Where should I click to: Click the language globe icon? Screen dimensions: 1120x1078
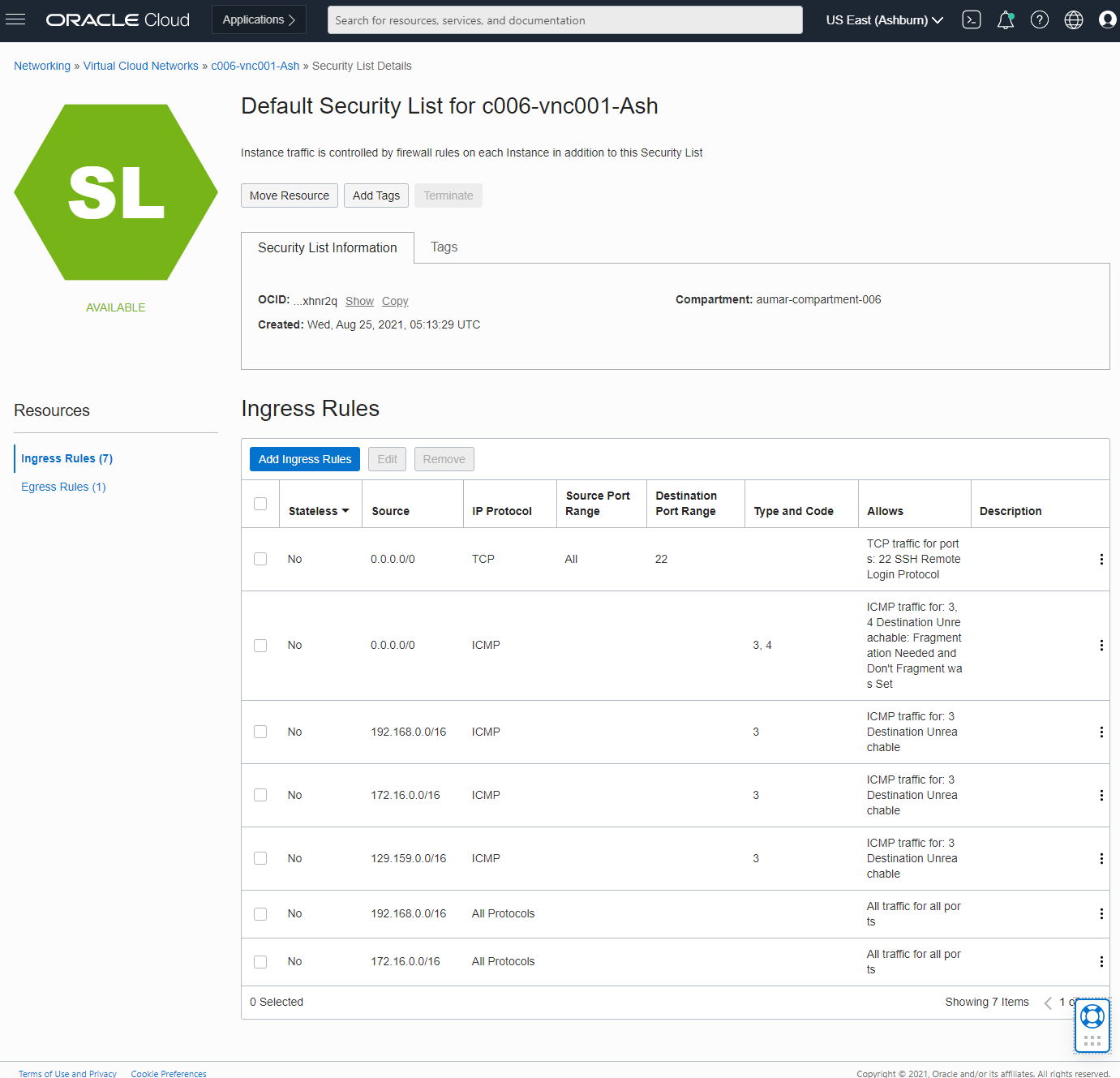pos(1074,19)
